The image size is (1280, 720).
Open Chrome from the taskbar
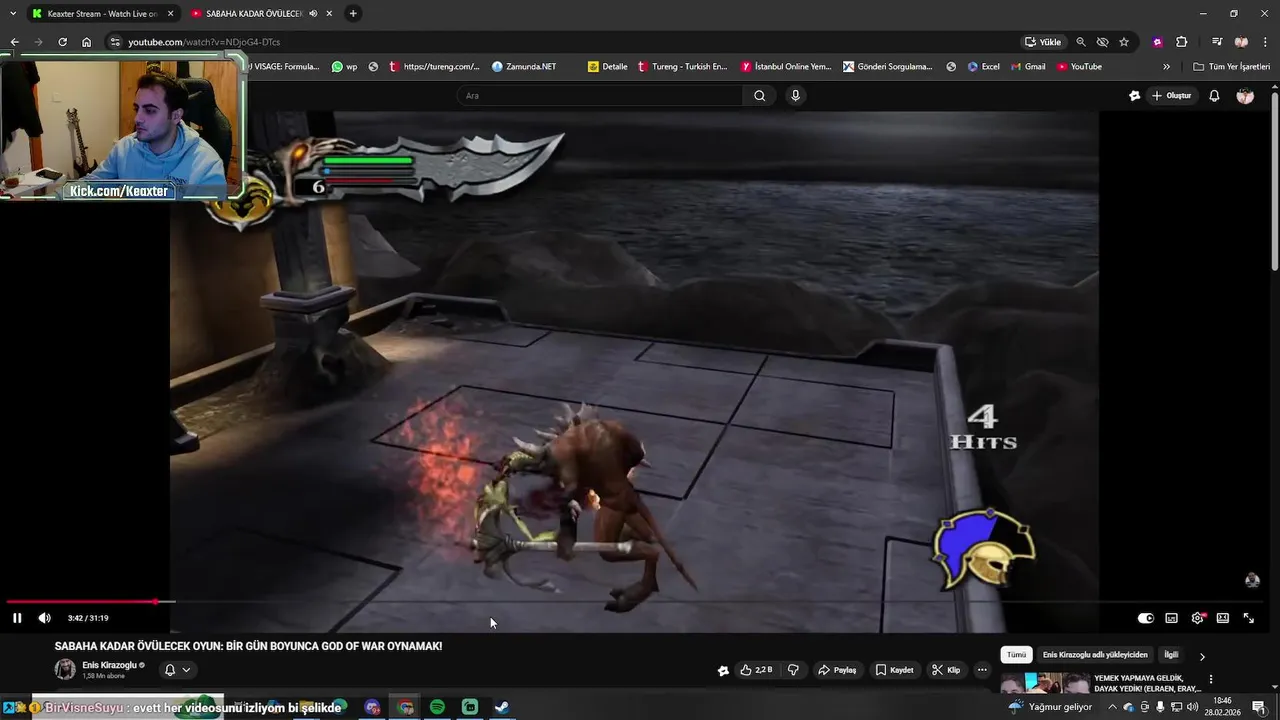click(405, 707)
